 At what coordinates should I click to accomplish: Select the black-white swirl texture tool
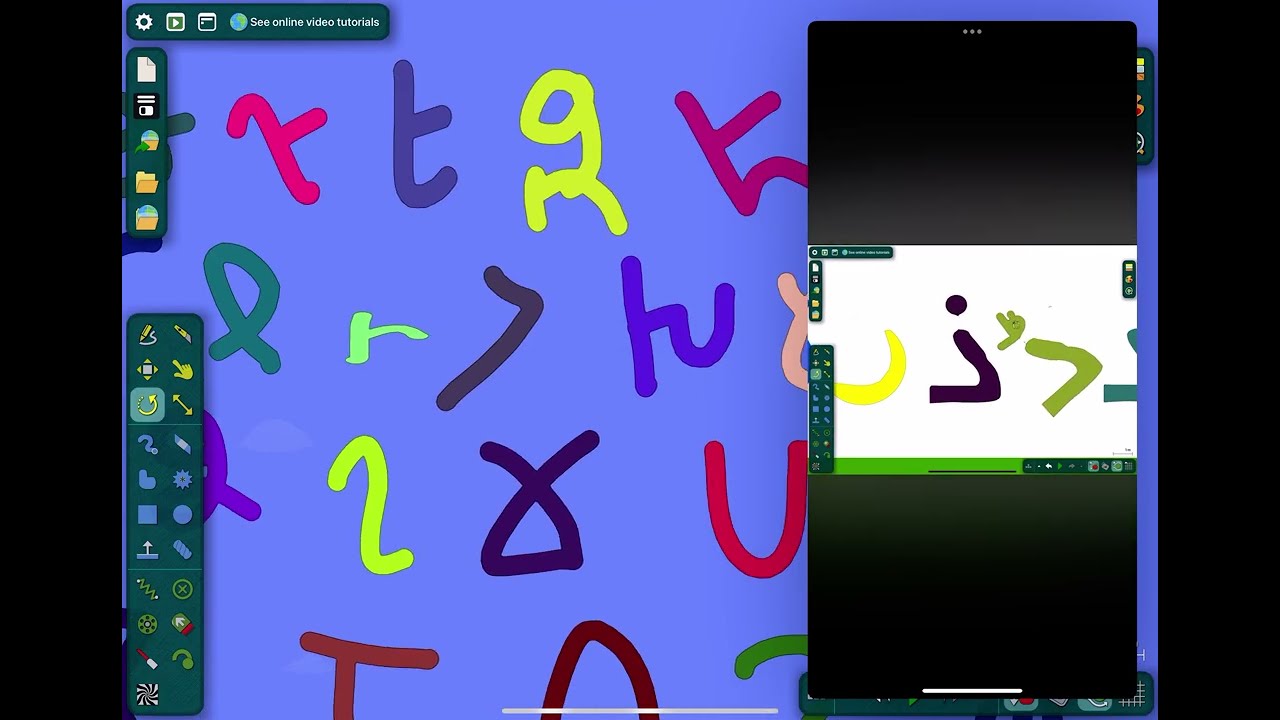[x=147, y=694]
